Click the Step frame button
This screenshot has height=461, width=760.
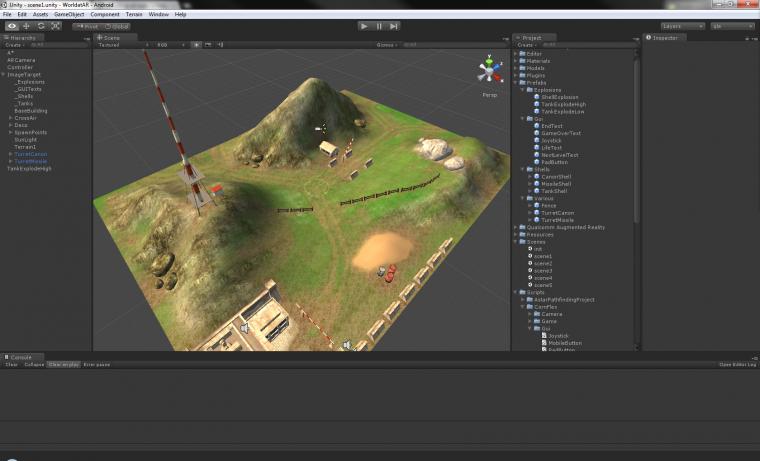[x=394, y=26]
